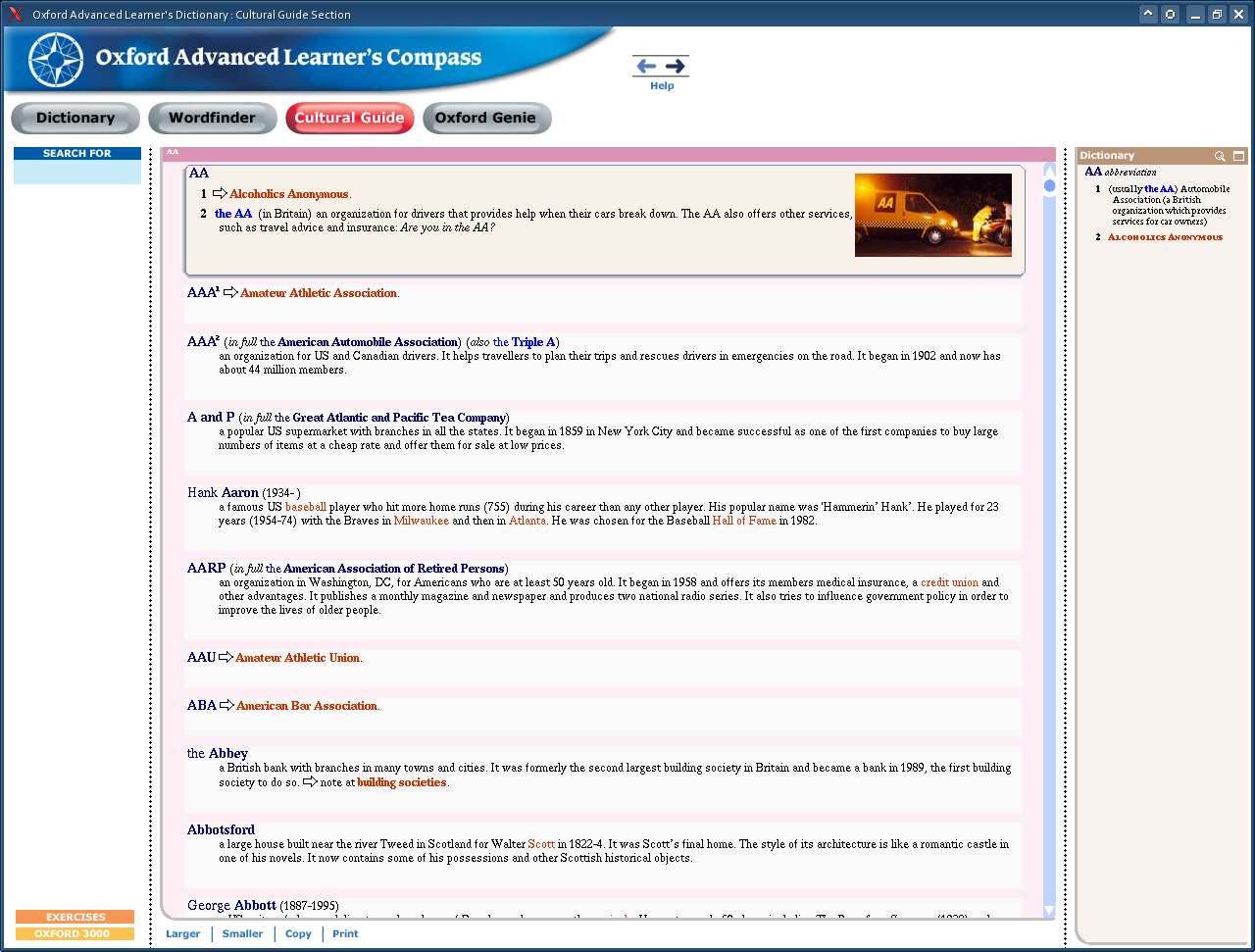This screenshot has width=1255, height=952.
Task: Roll up the window using the title bar arrow
Action: [x=1148, y=14]
